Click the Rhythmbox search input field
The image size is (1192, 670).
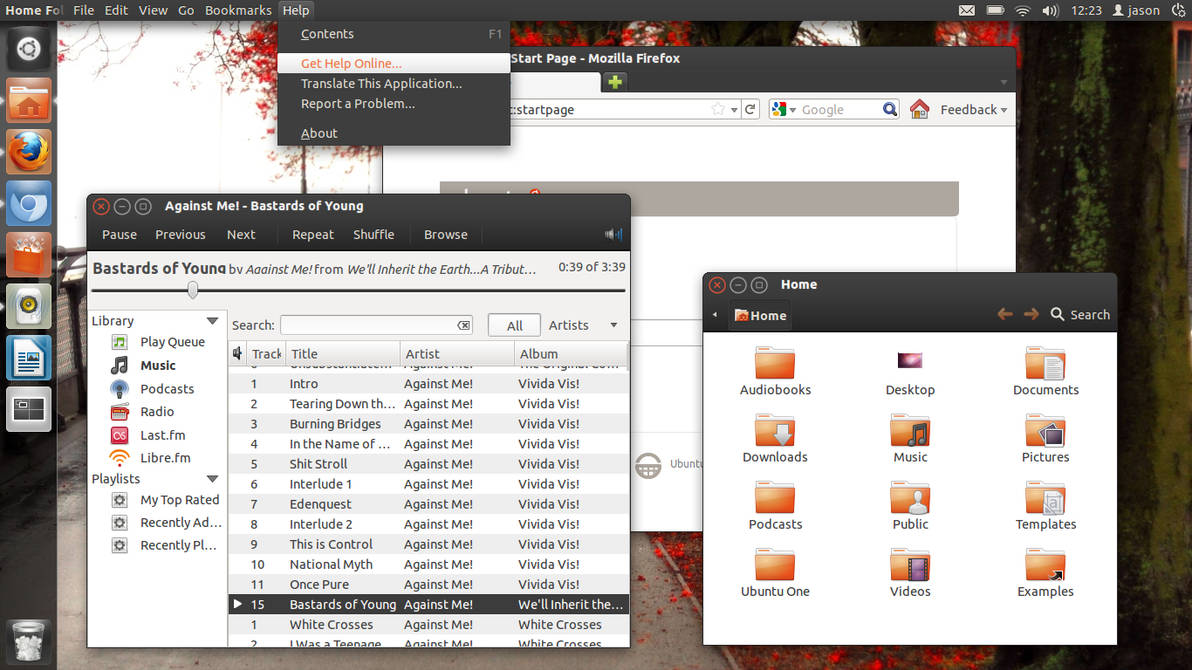pyautogui.click(x=368, y=325)
